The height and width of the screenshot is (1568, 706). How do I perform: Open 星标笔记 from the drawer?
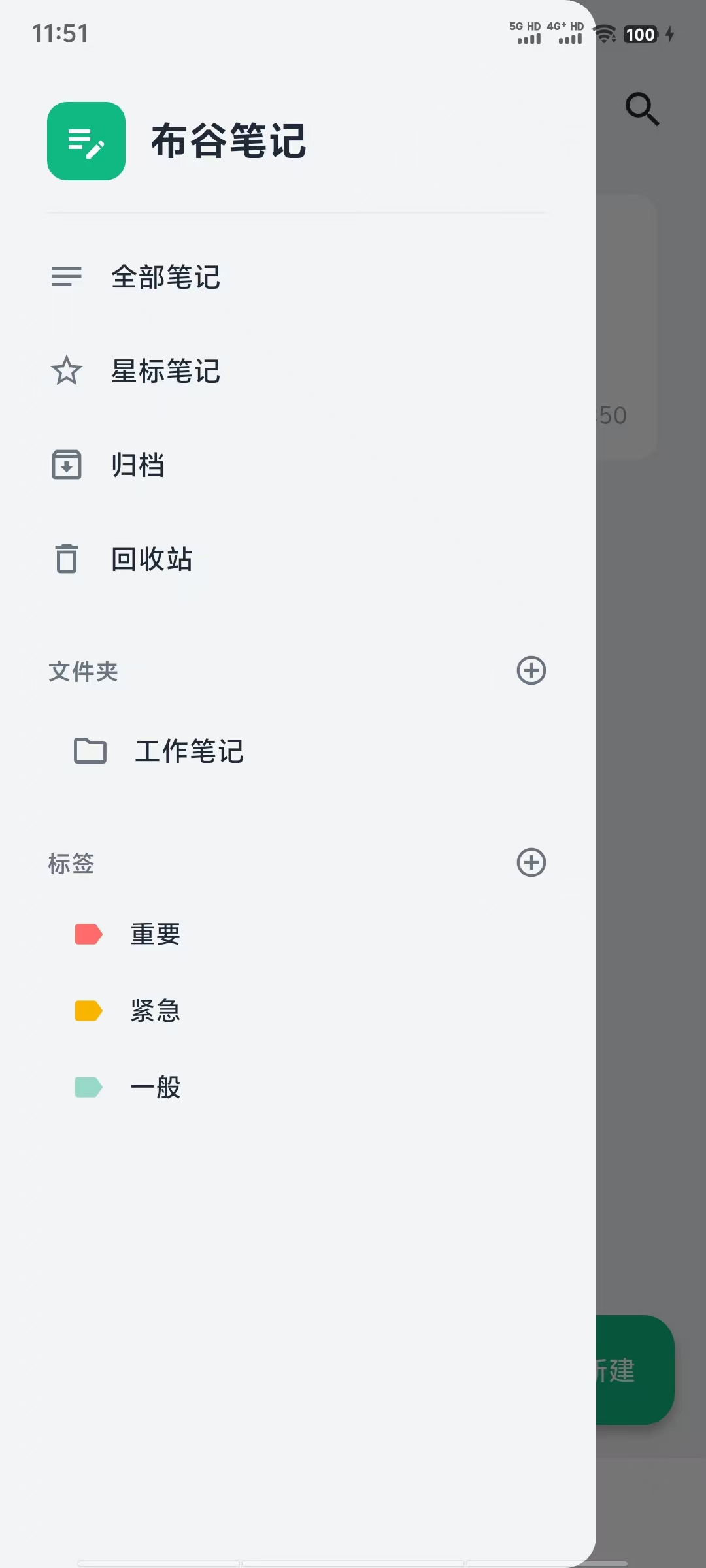coord(166,371)
